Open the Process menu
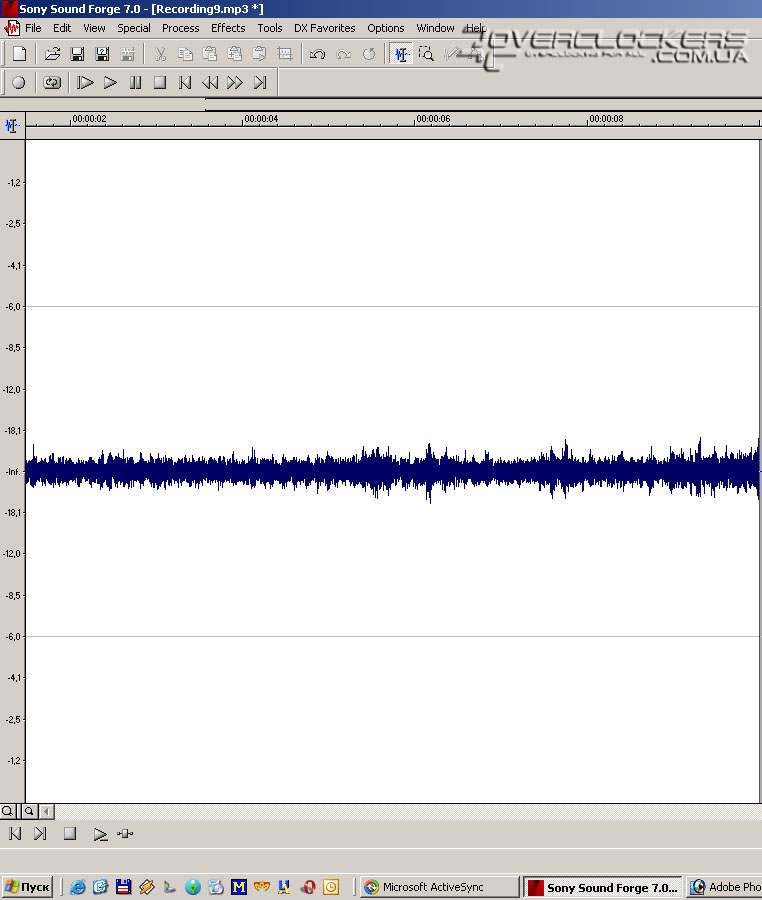Screen dimensions: 762x900 [x=181, y=28]
